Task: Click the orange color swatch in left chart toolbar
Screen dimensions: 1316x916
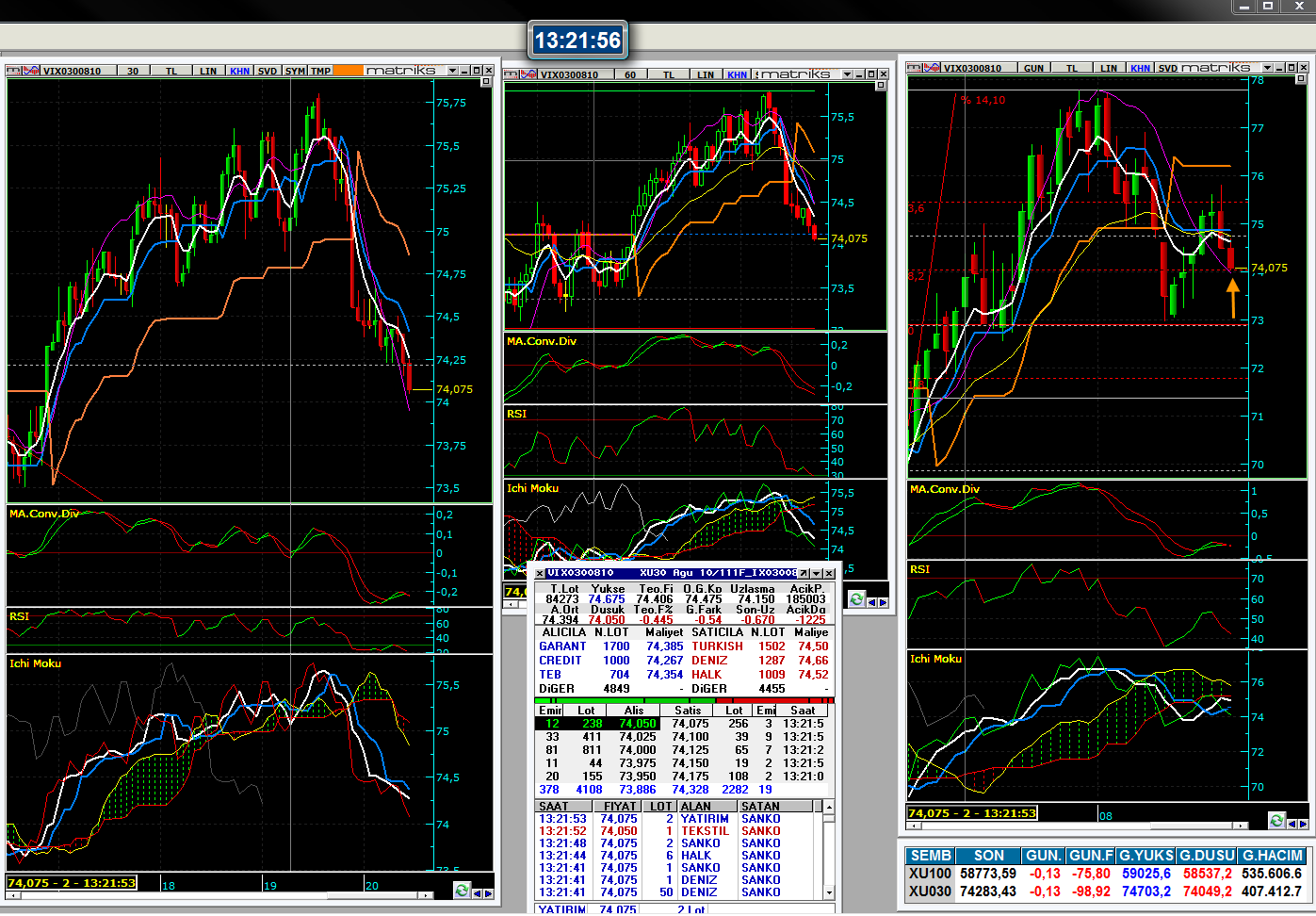Action: 348,71
